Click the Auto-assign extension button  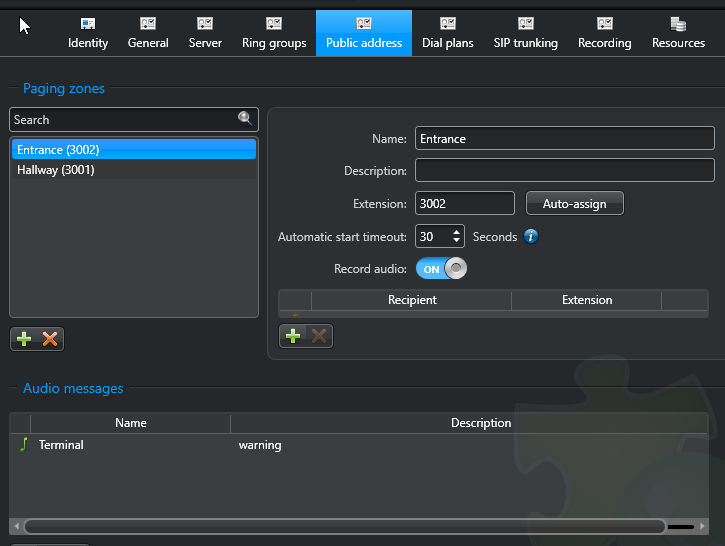(x=574, y=203)
